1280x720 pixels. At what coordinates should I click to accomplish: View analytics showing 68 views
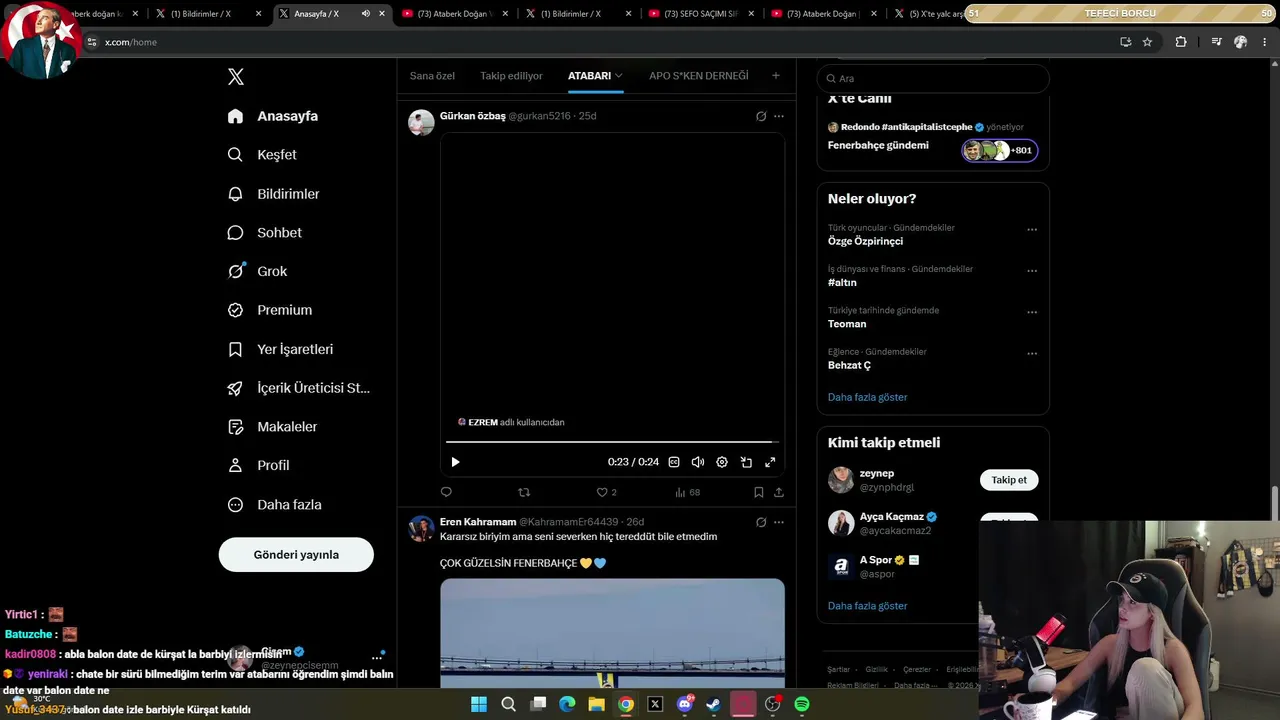pyautogui.click(x=688, y=492)
